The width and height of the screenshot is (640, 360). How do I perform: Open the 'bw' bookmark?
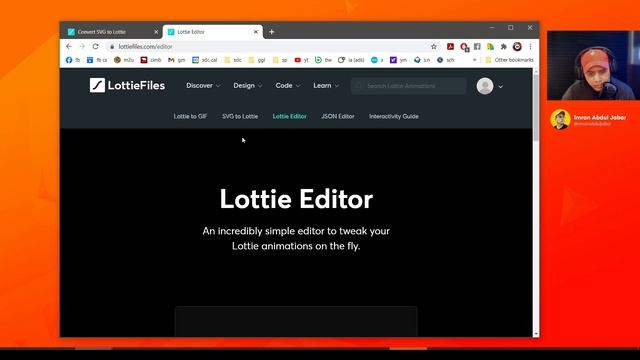click(x=323, y=60)
